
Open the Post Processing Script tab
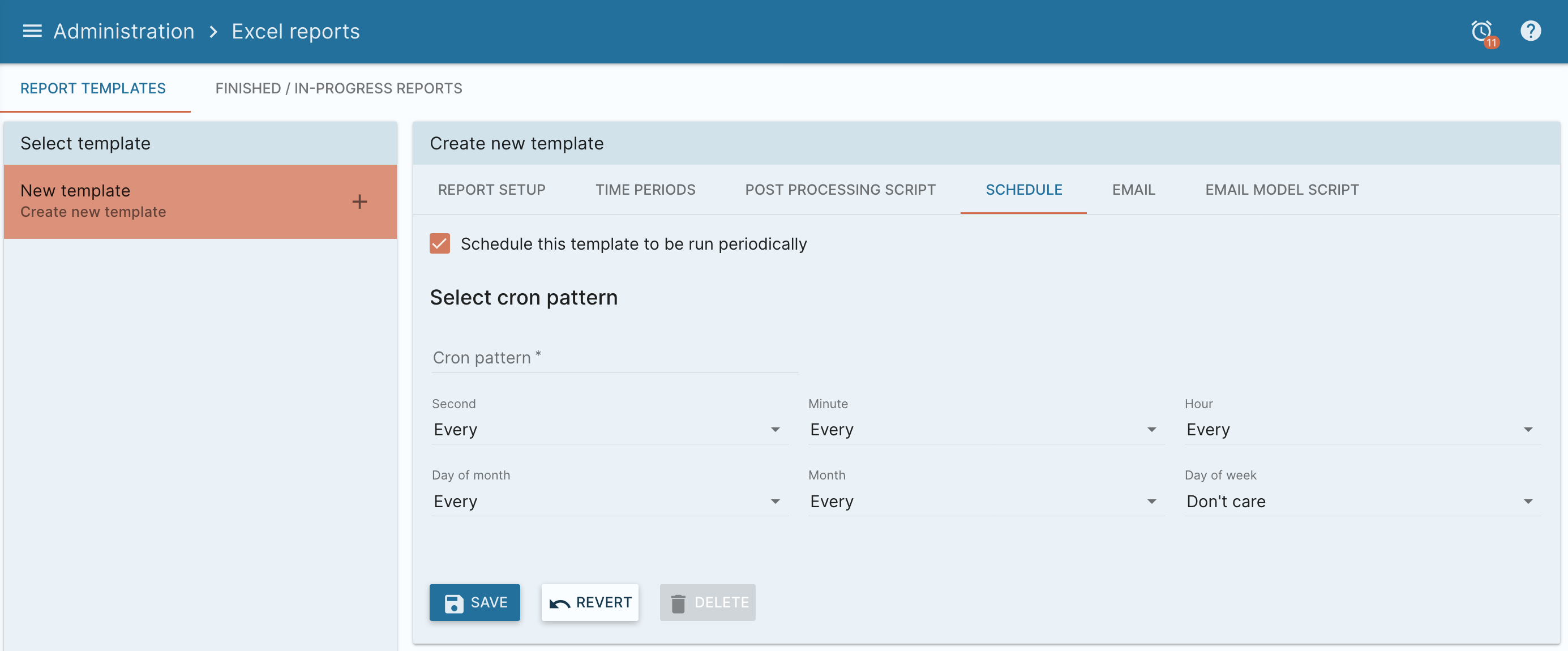point(840,190)
